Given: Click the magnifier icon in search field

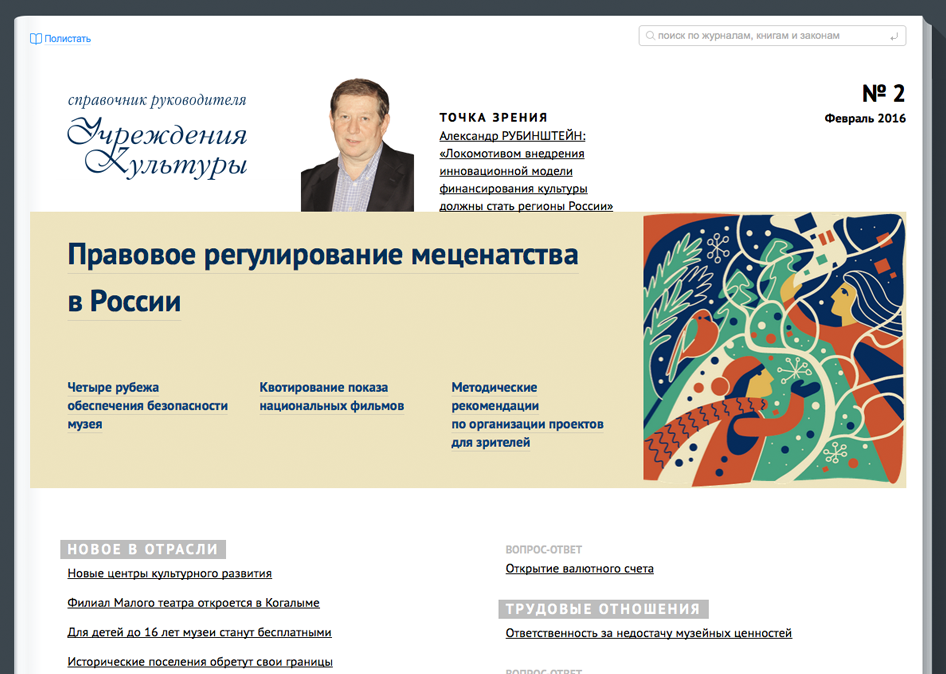Looking at the screenshot, I should coord(650,36).
